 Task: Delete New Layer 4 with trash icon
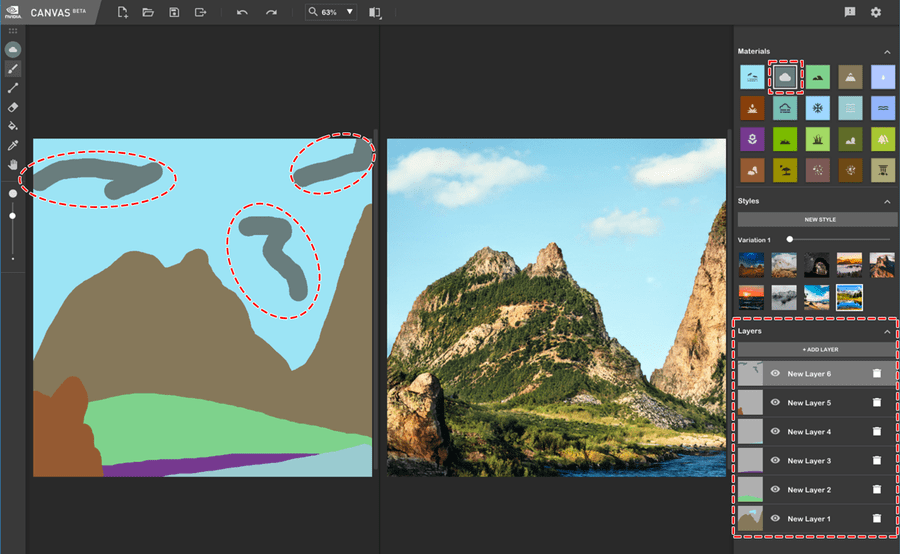(x=877, y=432)
